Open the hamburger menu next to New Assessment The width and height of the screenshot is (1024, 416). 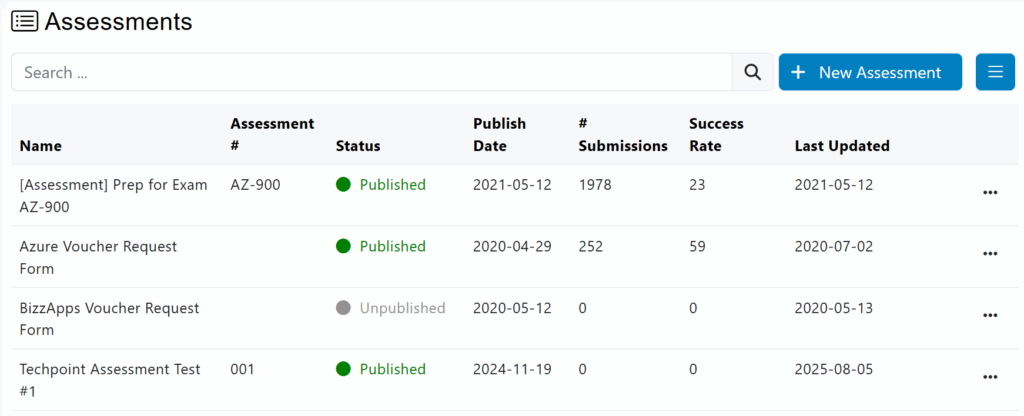coord(994,72)
